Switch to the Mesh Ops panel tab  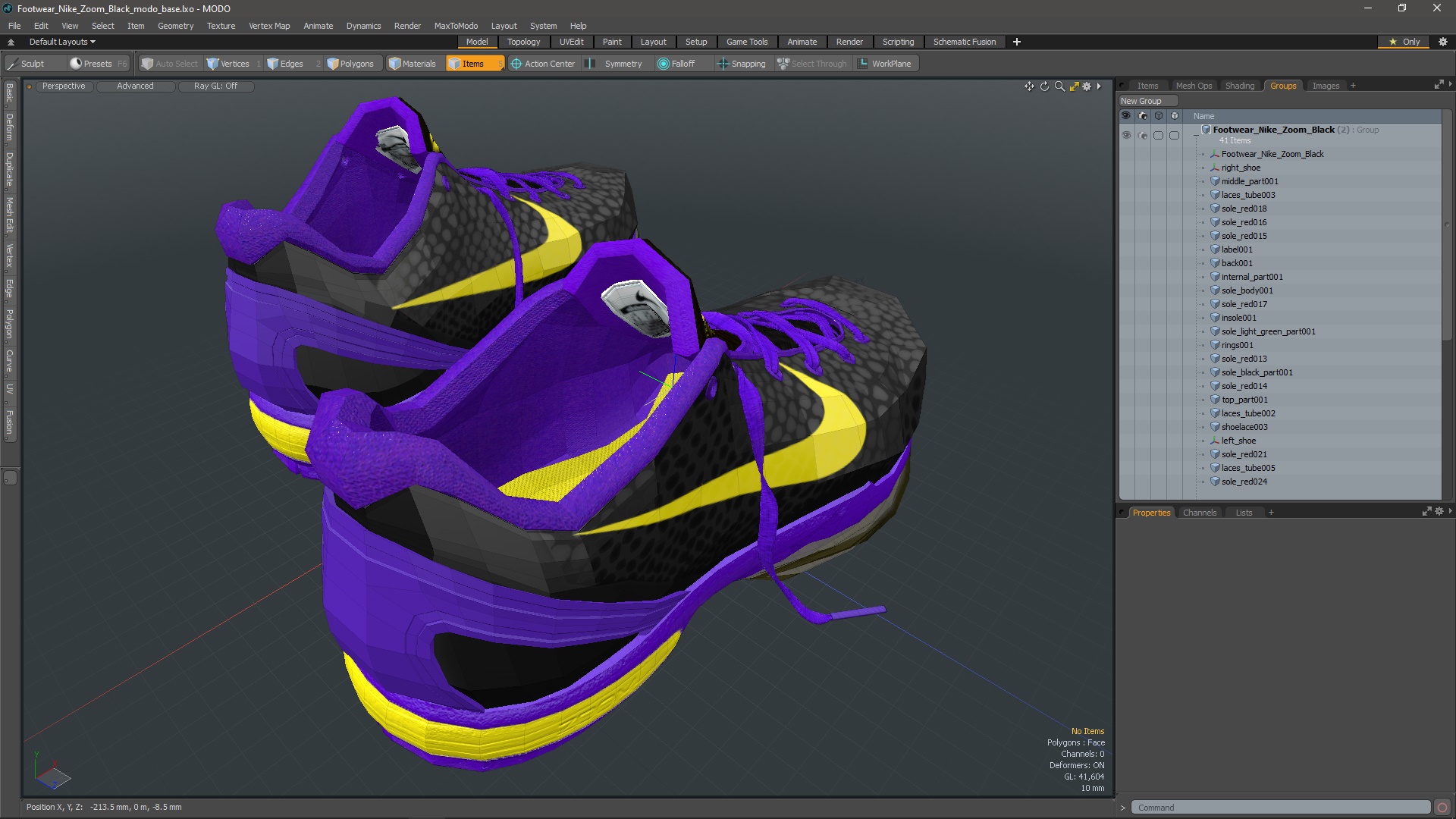click(1194, 86)
